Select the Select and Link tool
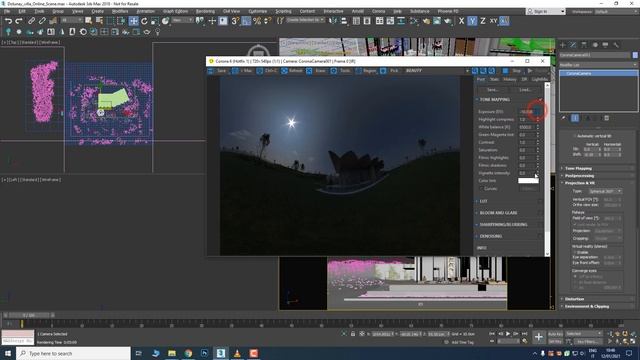The width and height of the screenshot is (640, 360). 31,21
